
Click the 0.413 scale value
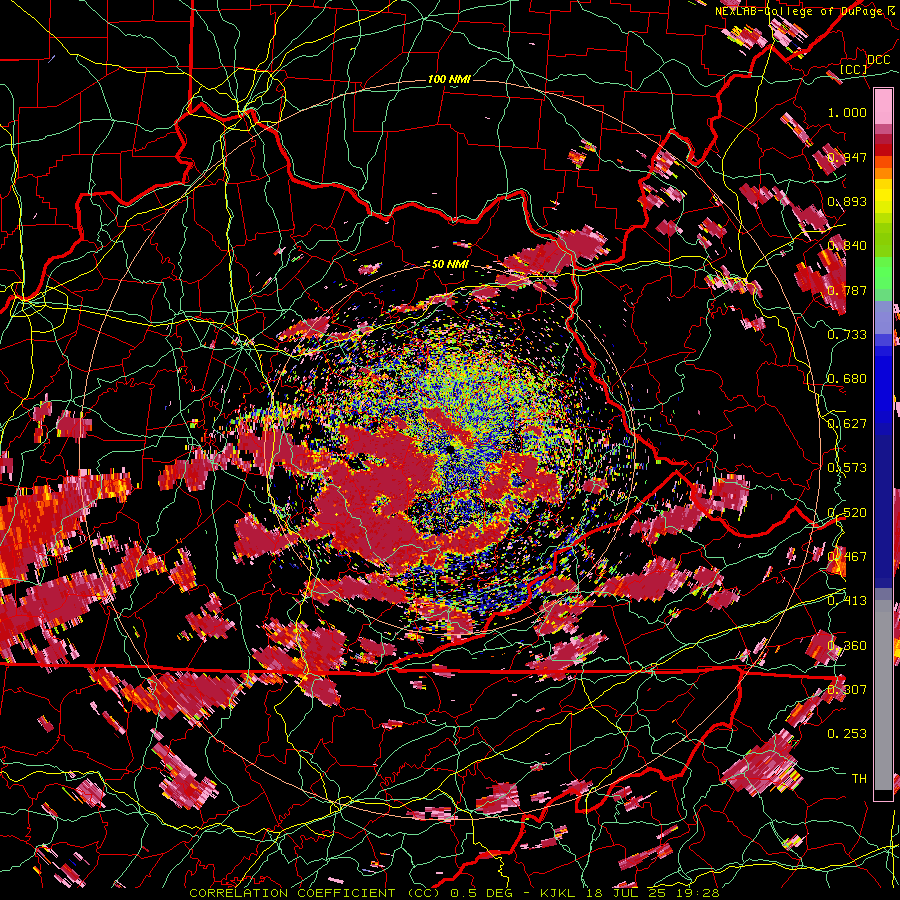point(847,601)
